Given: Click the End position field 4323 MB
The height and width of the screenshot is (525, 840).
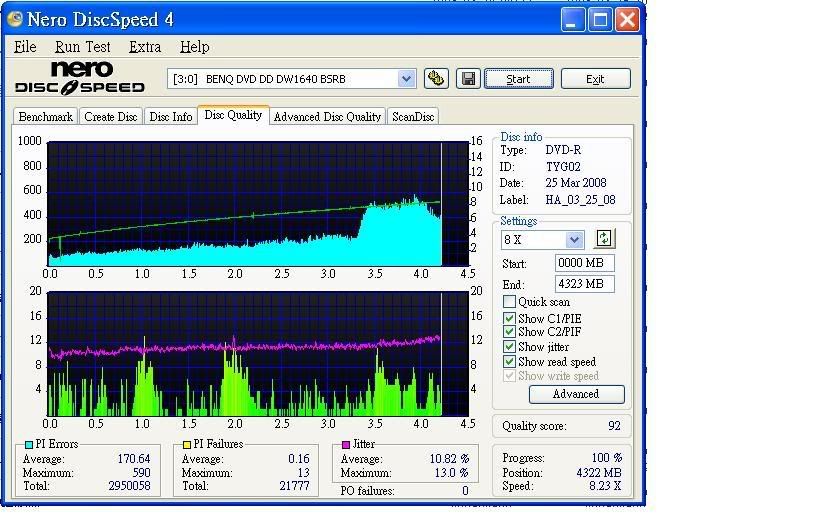Looking at the screenshot, I should 584,284.
